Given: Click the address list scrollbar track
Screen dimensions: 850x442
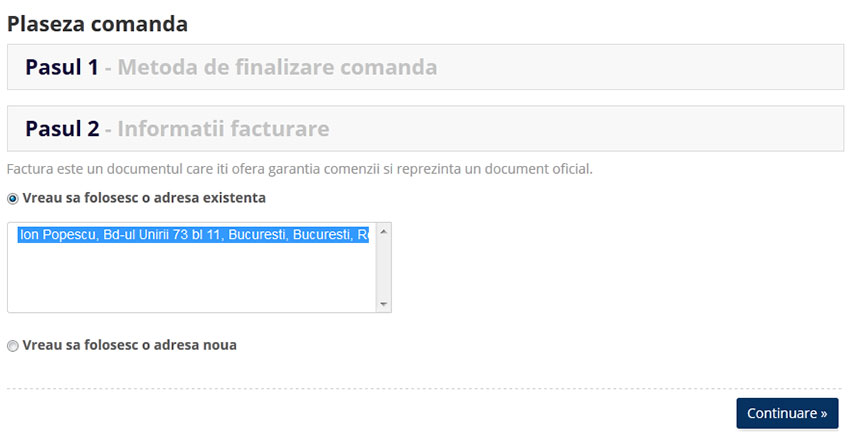Looking at the screenshot, I should point(383,267).
